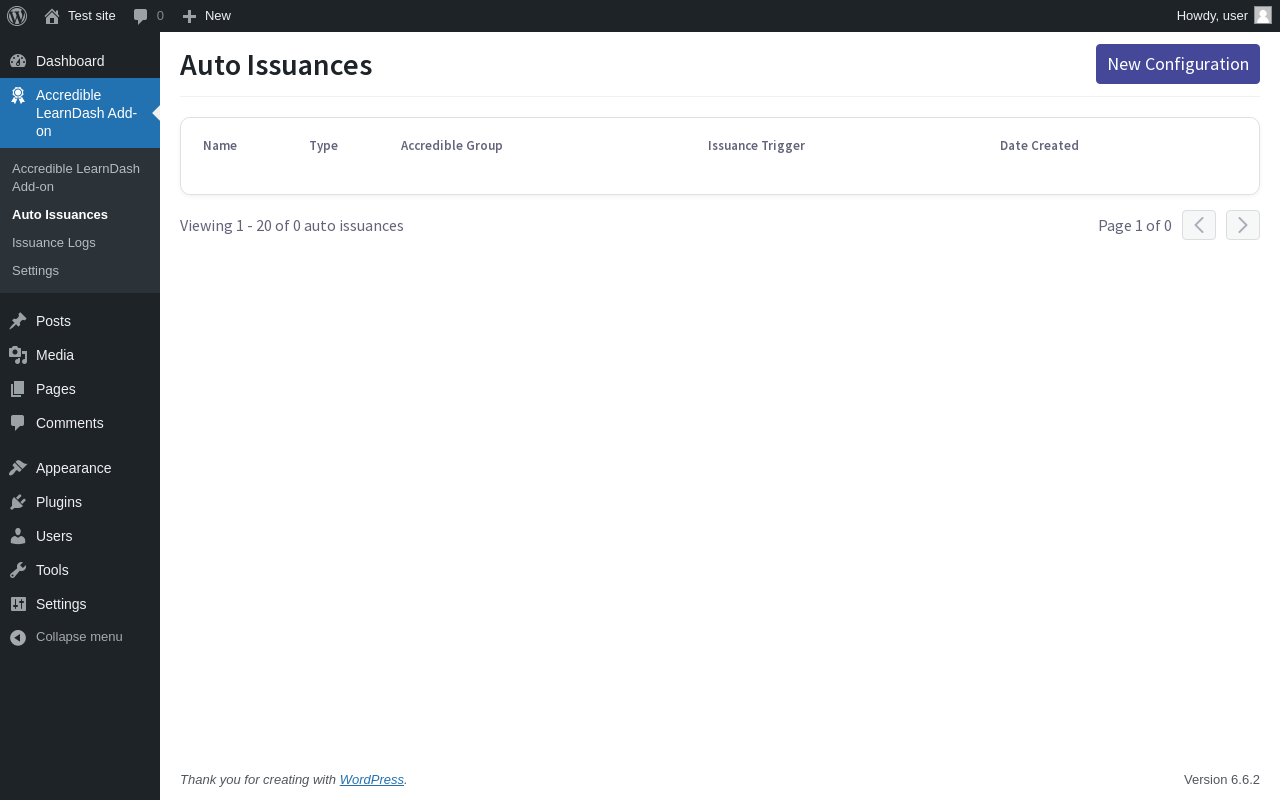Viewport: 1280px width, 800px height.
Task: Open Appearance menu
Action: click(80, 468)
